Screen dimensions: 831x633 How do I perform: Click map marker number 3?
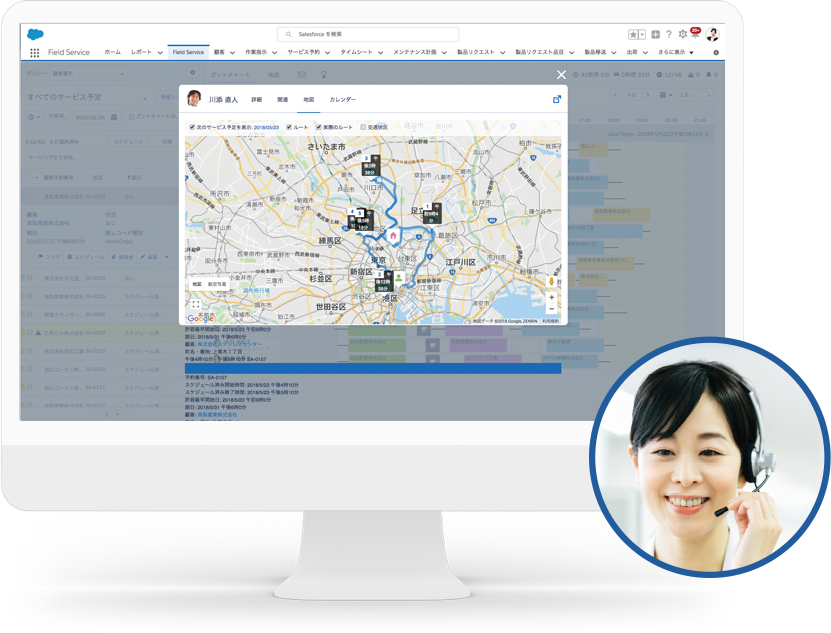[x=370, y=165]
